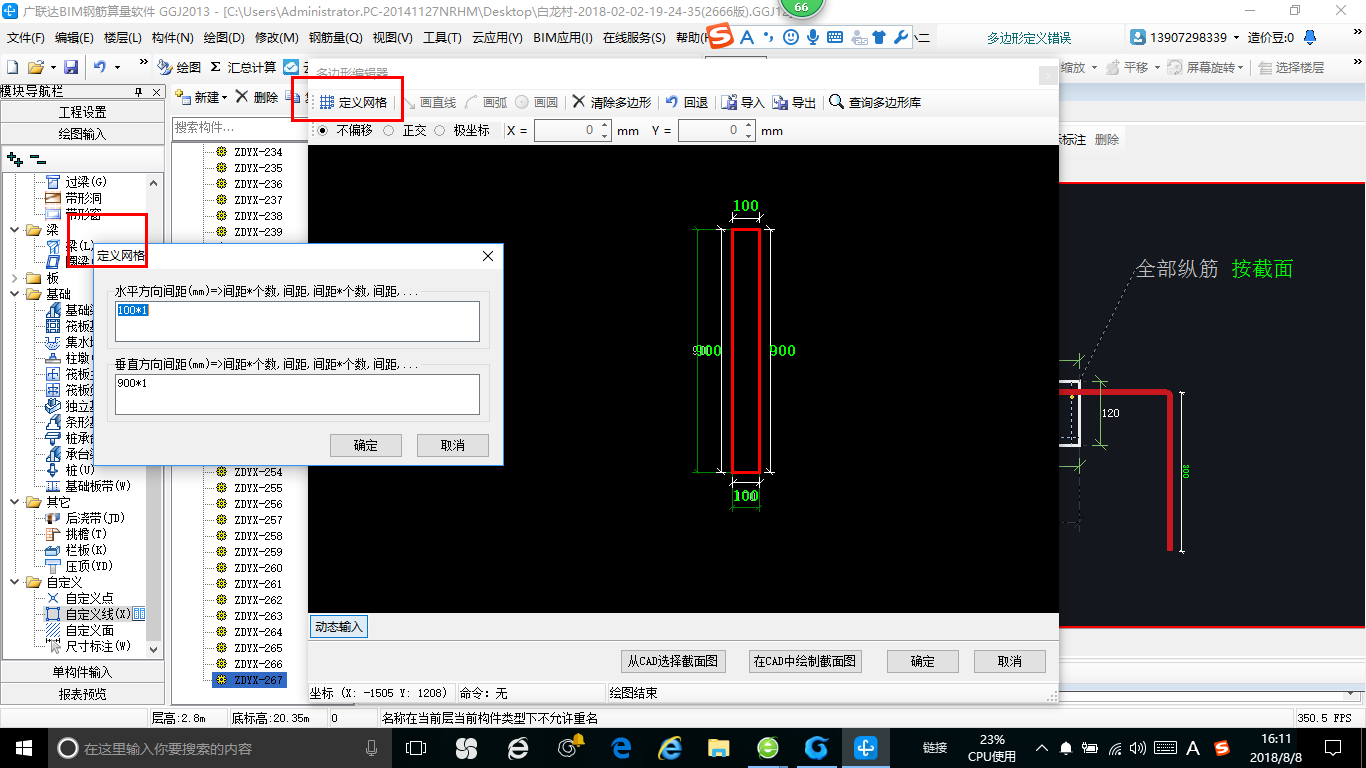
Task: Open 查询多边形库 polygon library search
Action: tap(875, 102)
